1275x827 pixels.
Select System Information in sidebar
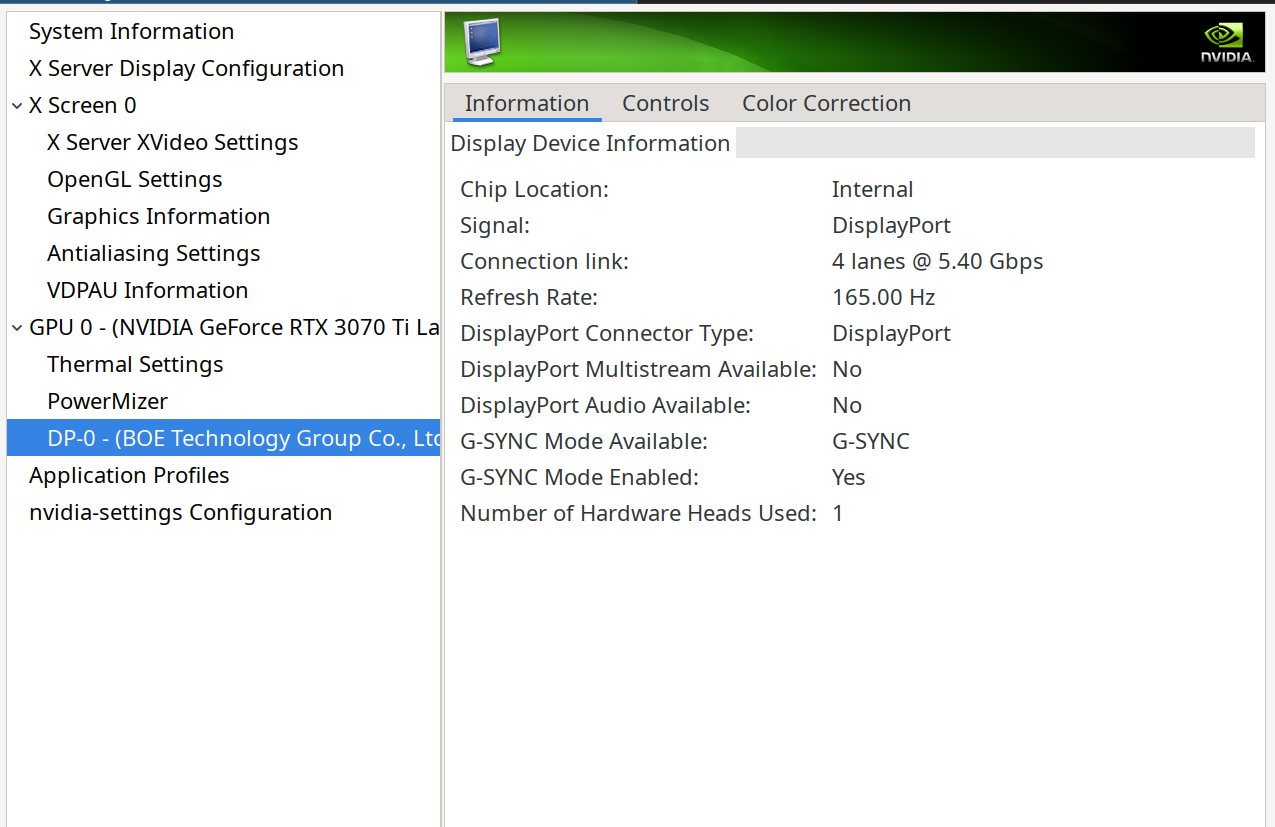[131, 31]
